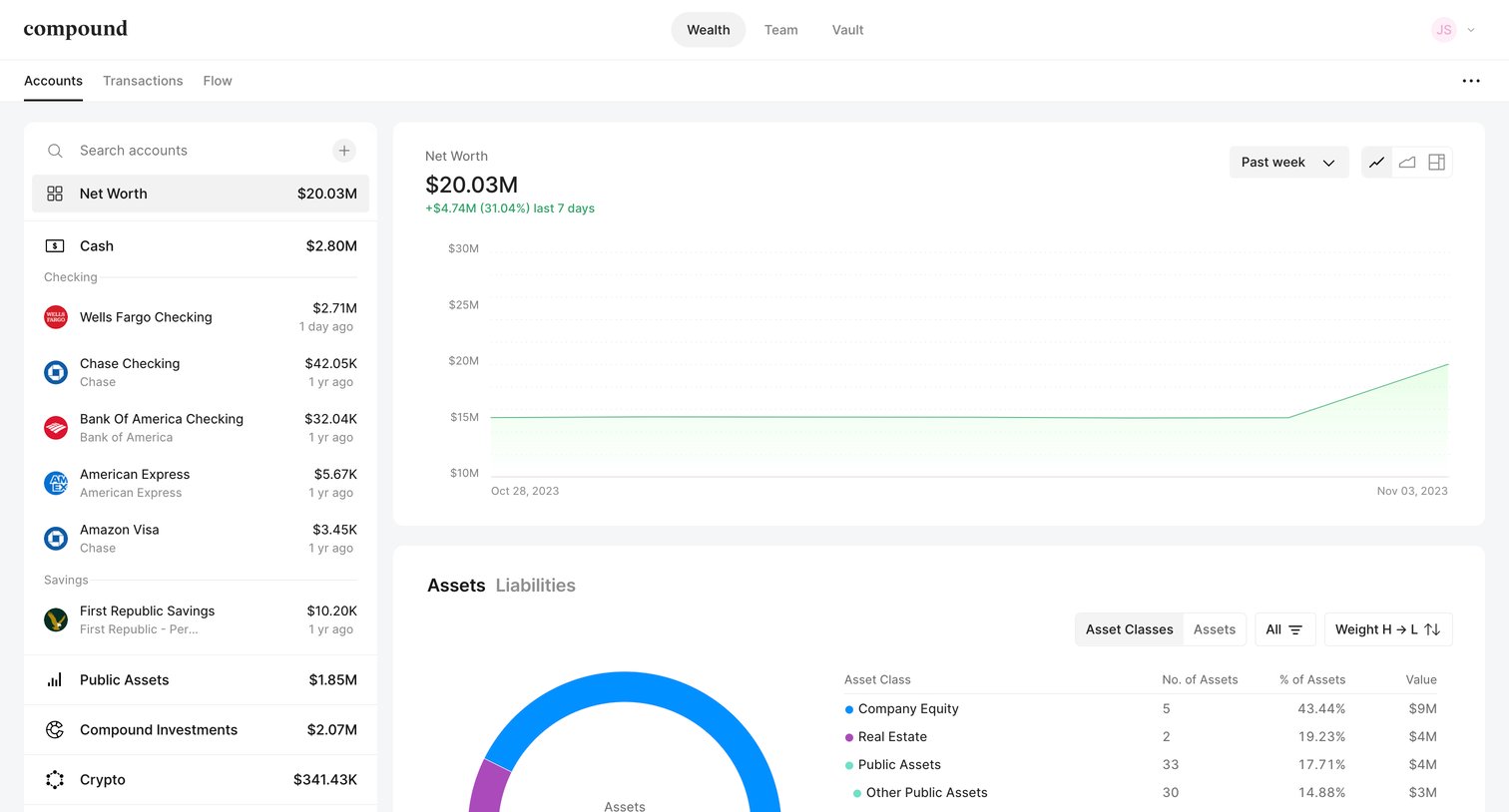Screen dimensions: 1509x812
Task: Open the Wells Fargo Checking account
Action: (x=201, y=317)
